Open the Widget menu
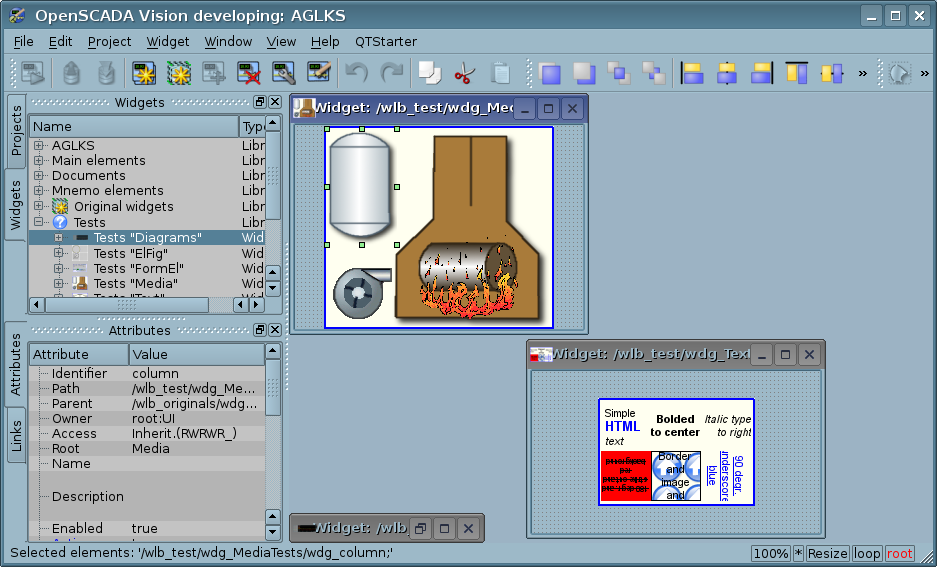The height and width of the screenshot is (567, 937). coord(167,41)
